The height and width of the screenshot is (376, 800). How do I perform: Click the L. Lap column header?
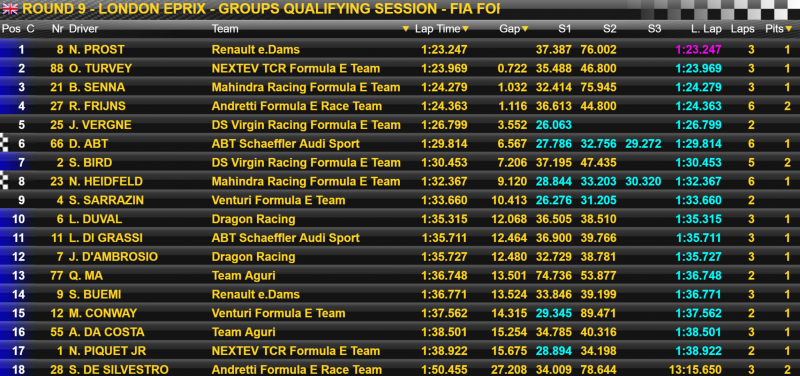[x=707, y=29]
